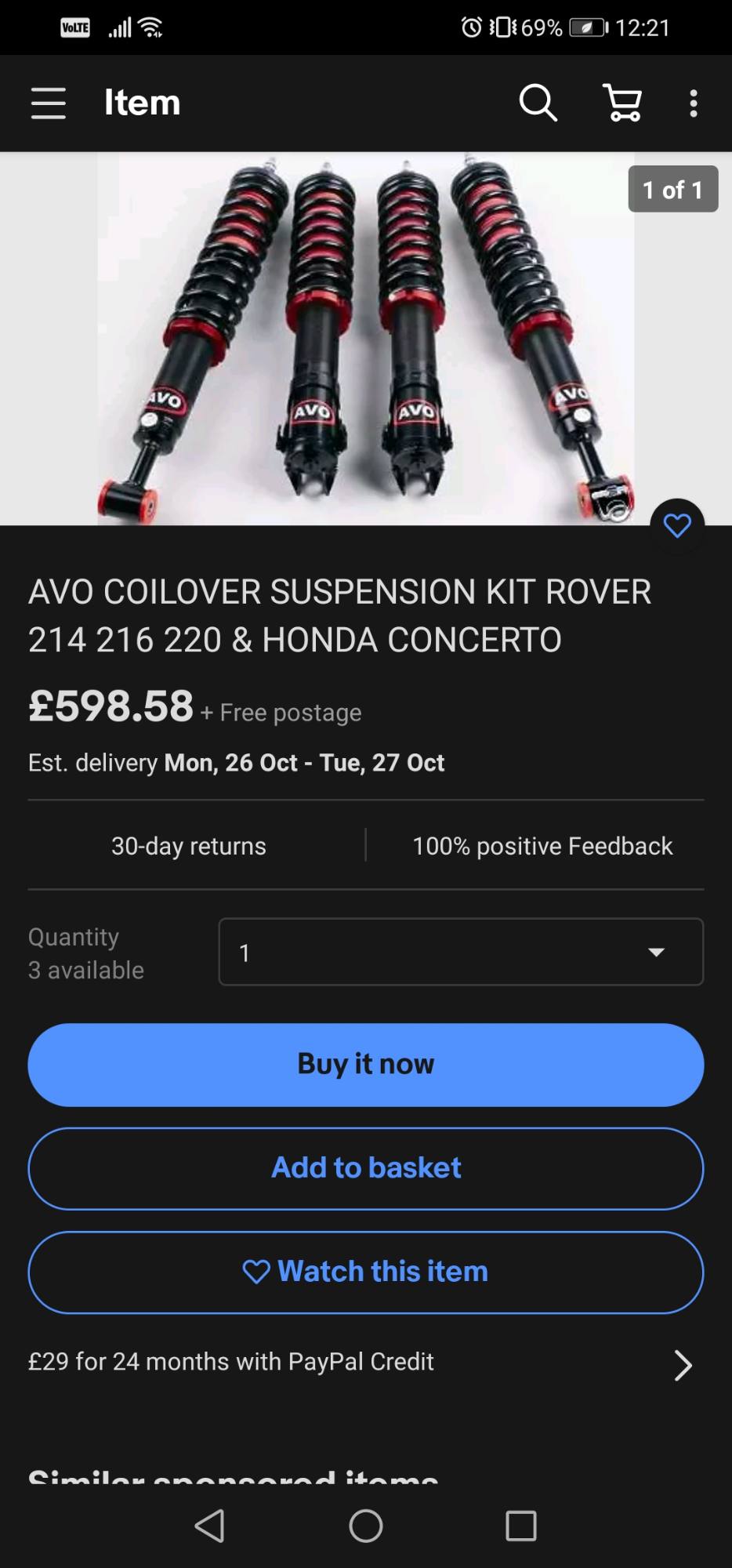
Task: Click Add to basket button
Action: point(366,1168)
